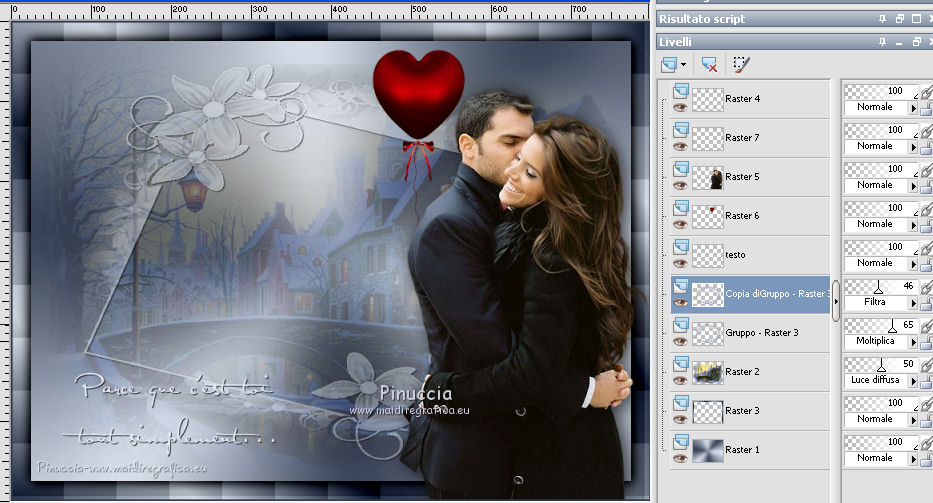Select the Raster 7 layer name
Screen dimensions: 933x503
point(742,138)
